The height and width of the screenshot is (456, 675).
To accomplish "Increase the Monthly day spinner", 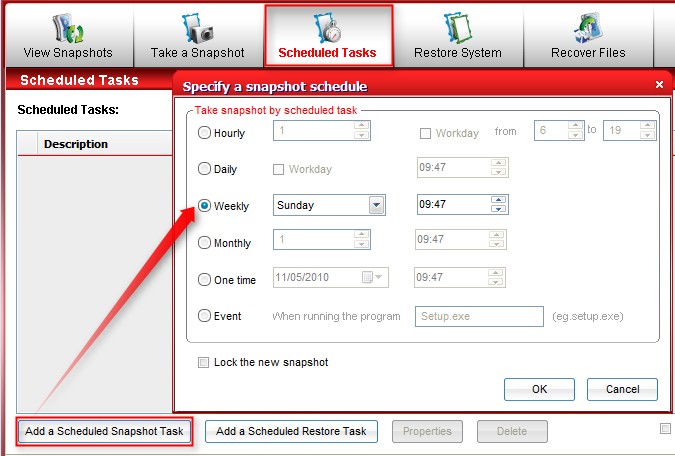I will [361, 234].
